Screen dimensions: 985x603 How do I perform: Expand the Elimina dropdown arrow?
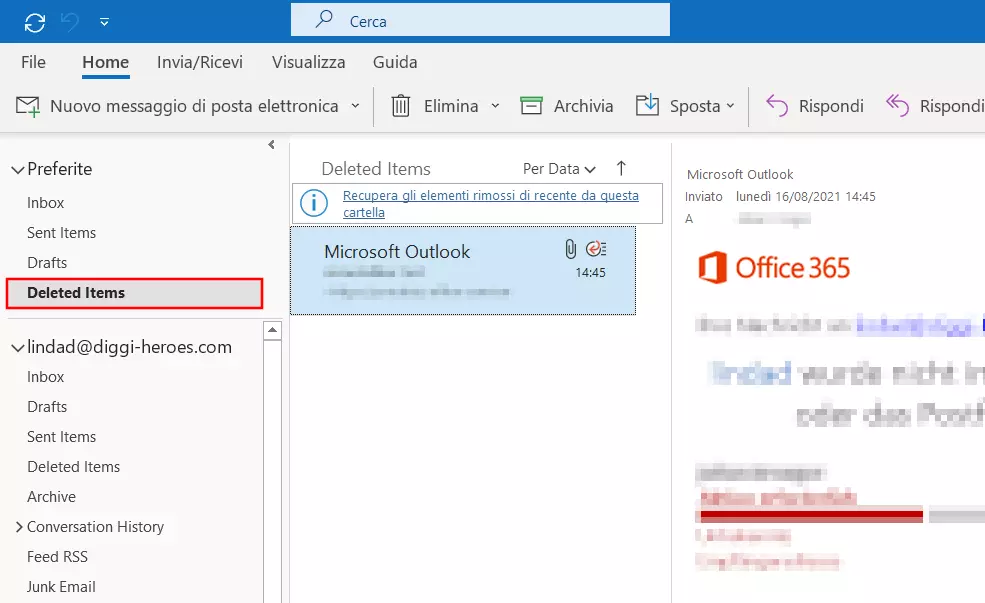(x=495, y=106)
